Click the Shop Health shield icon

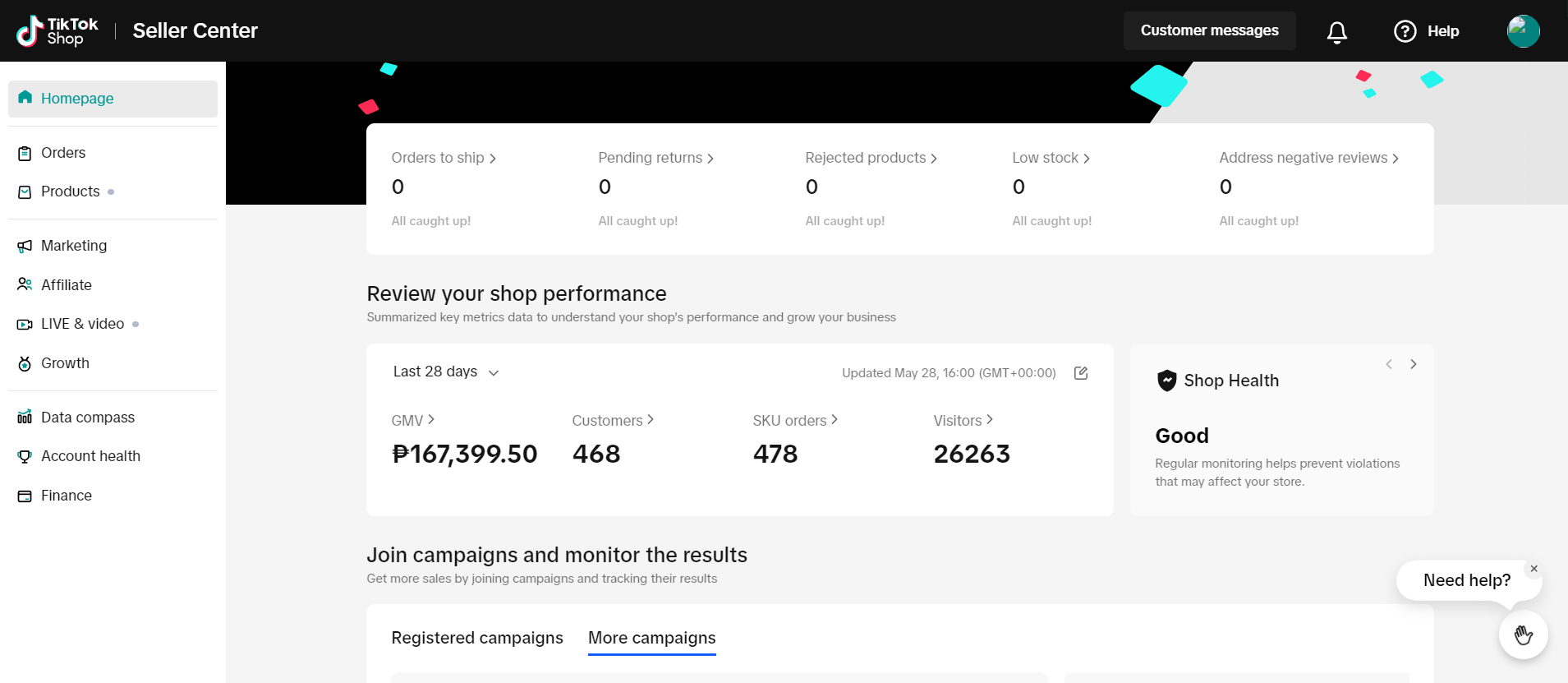pyautogui.click(x=1166, y=381)
